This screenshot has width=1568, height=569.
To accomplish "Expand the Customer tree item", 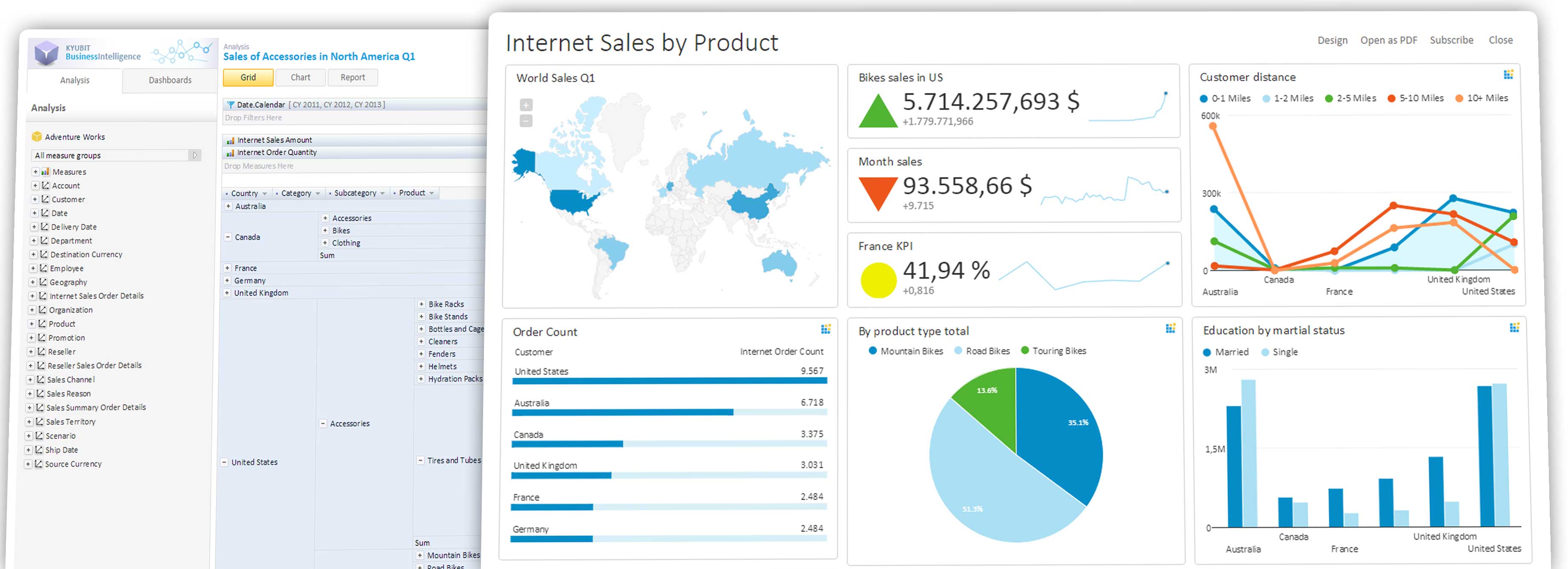I will pyautogui.click(x=35, y=199).
